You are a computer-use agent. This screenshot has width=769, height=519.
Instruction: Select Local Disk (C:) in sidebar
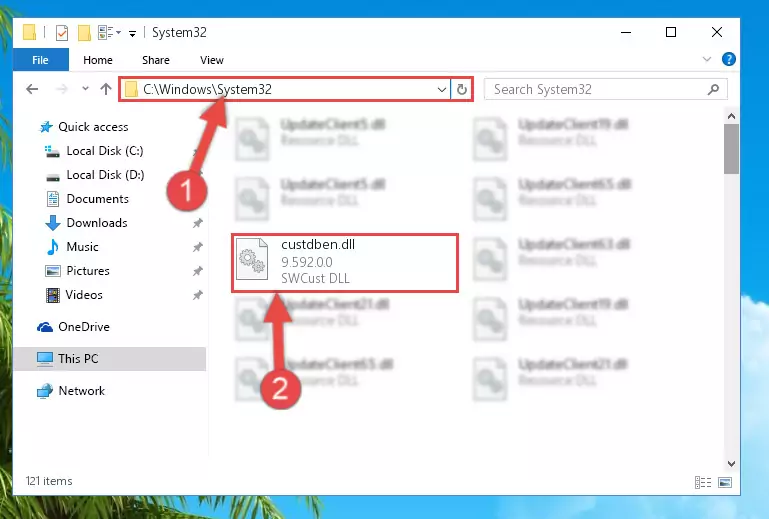(105, 151)
